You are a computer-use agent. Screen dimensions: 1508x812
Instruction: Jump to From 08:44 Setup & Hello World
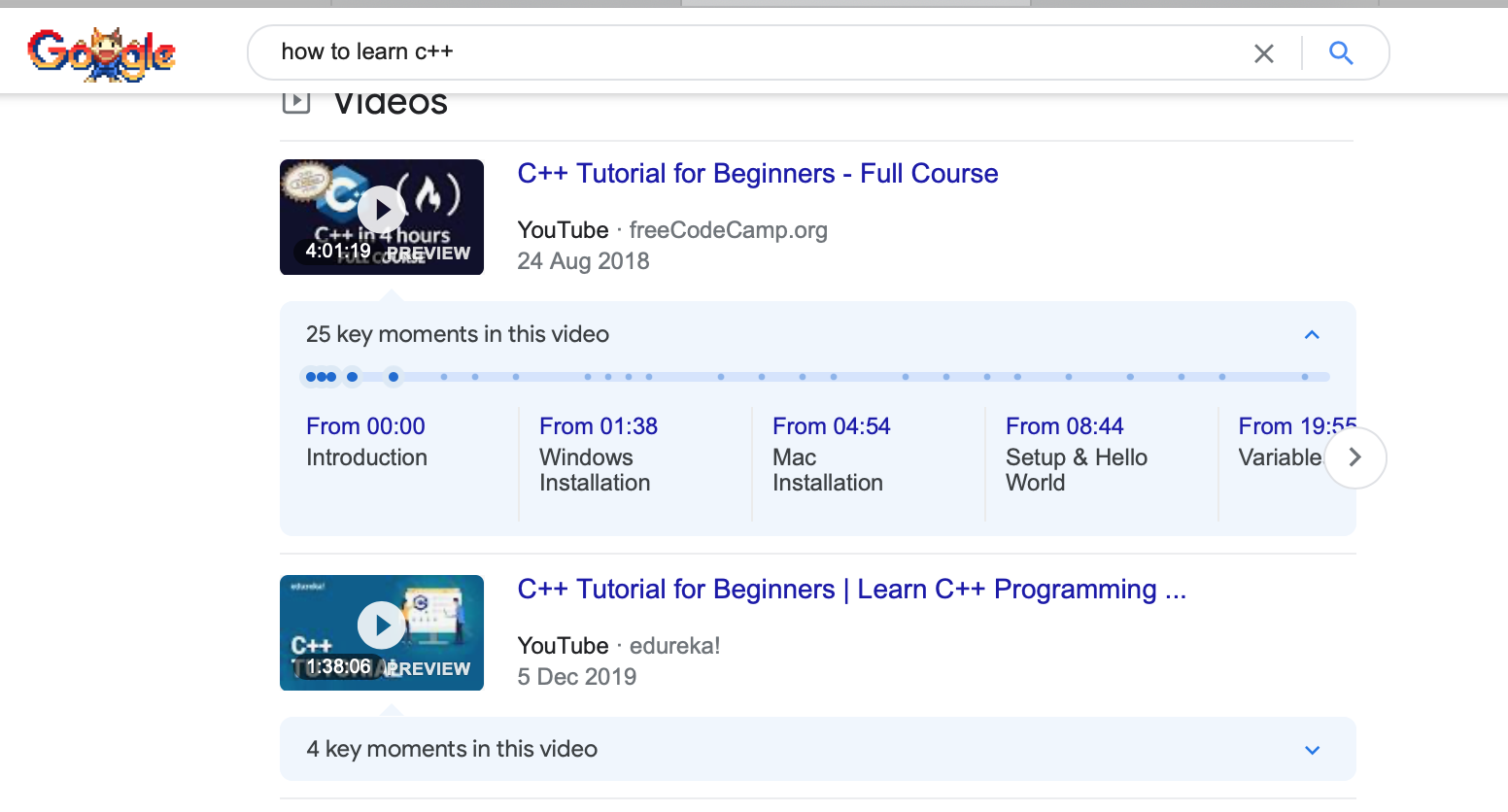coord(1077,455)
